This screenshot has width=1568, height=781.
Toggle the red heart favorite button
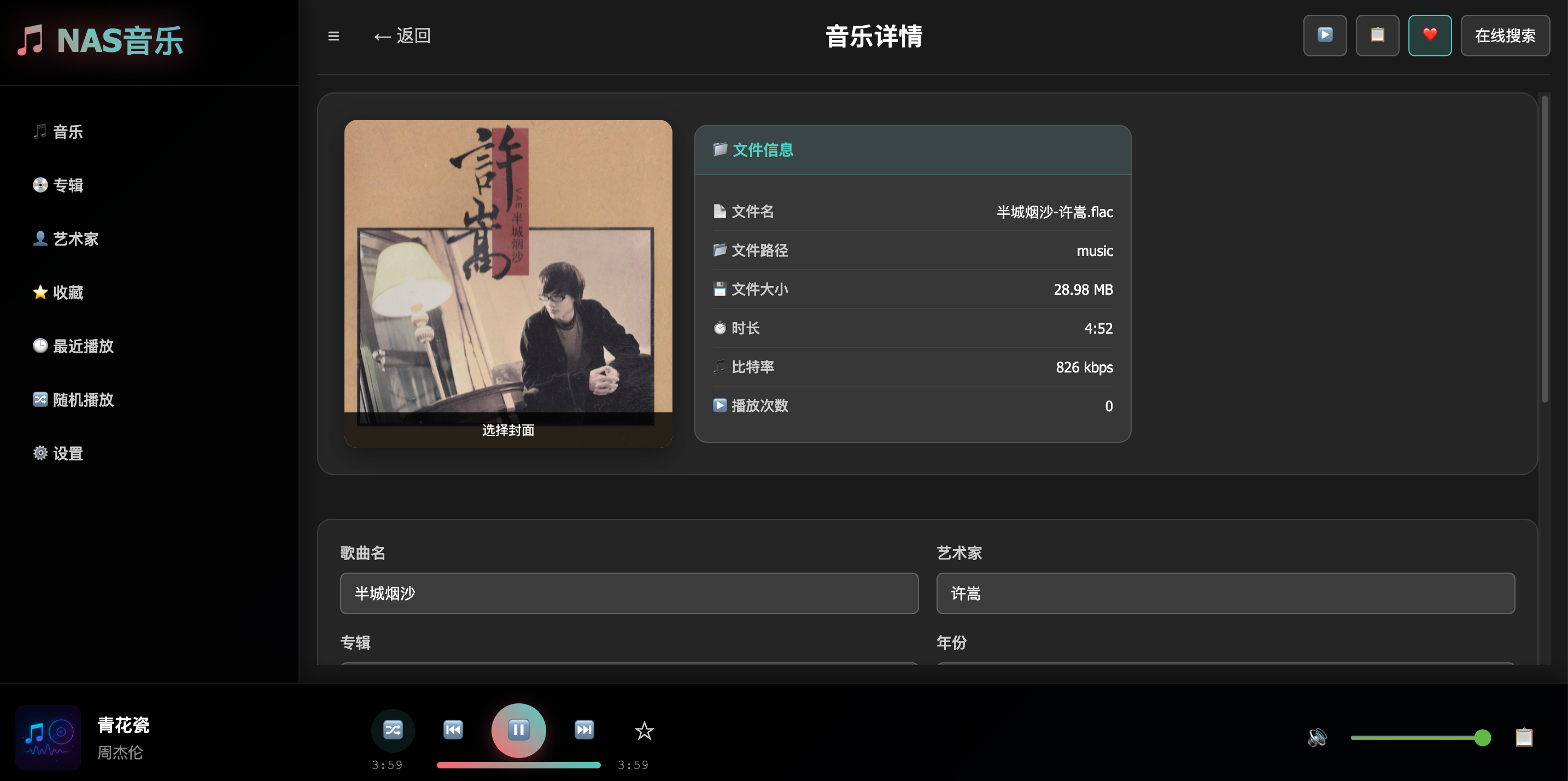(1429, 36)
